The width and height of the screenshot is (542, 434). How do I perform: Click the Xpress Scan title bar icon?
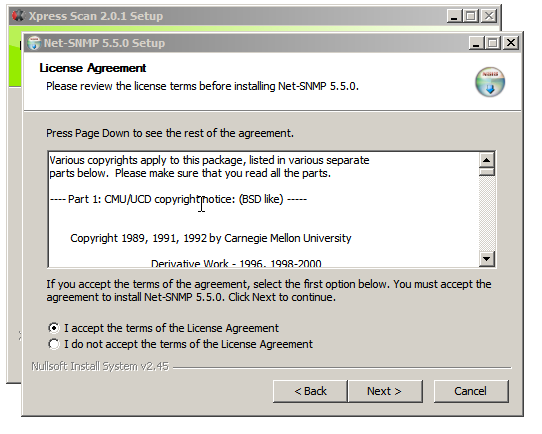coord(18,16)
